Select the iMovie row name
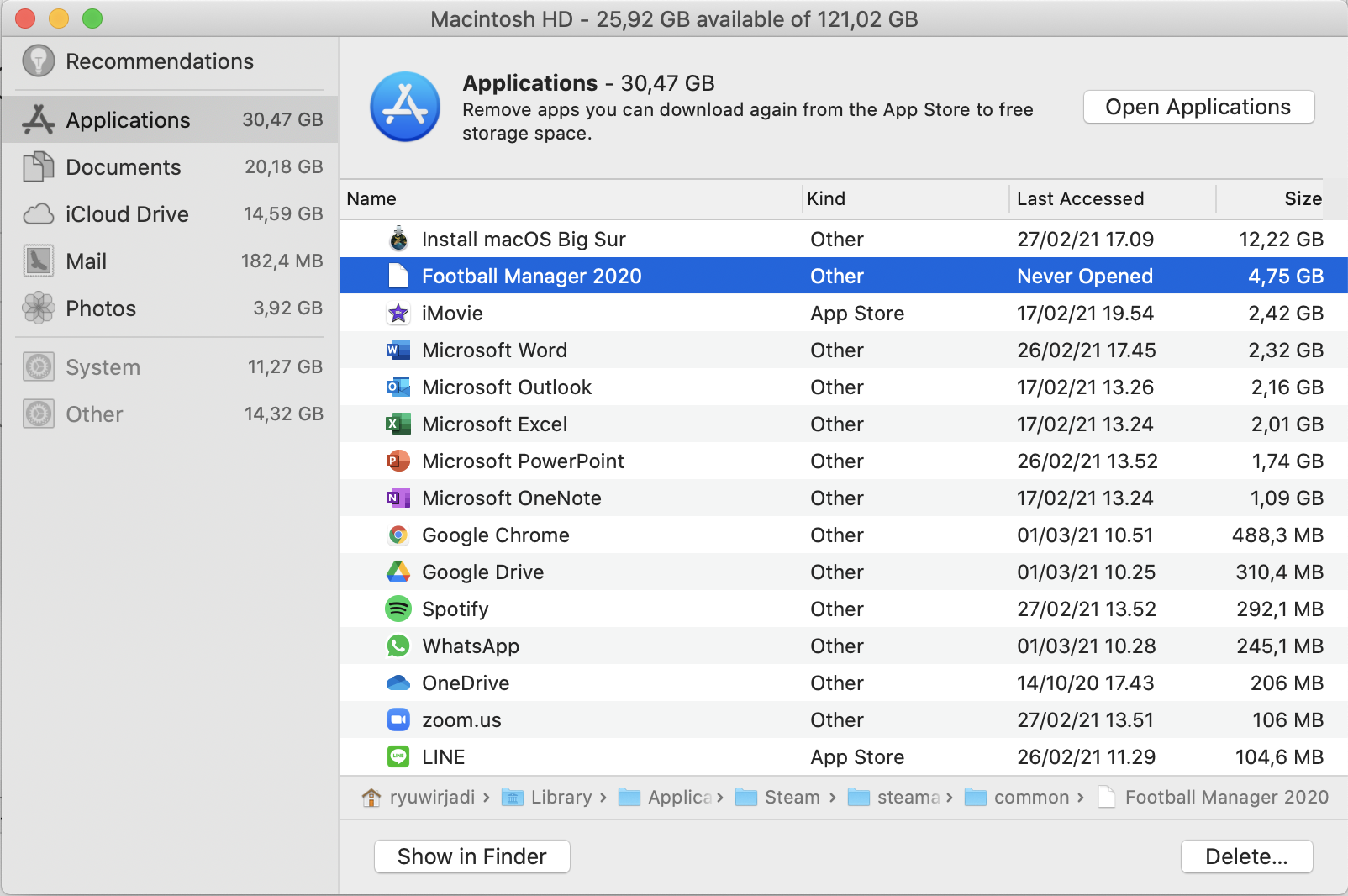Screen dimensions: 1348x896 pos(452,314)
